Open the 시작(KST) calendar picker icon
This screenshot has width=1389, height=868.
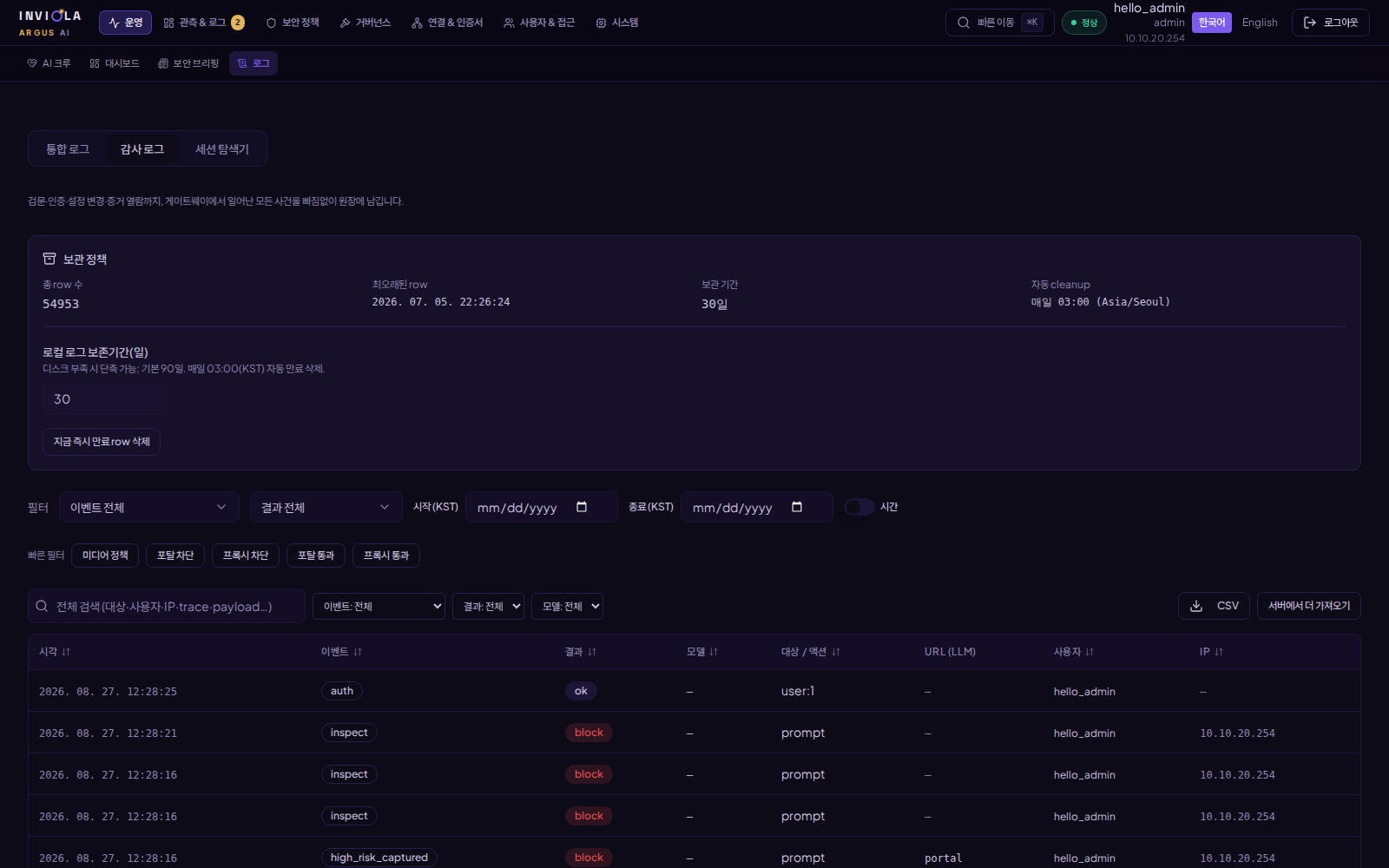click(582, 507)
